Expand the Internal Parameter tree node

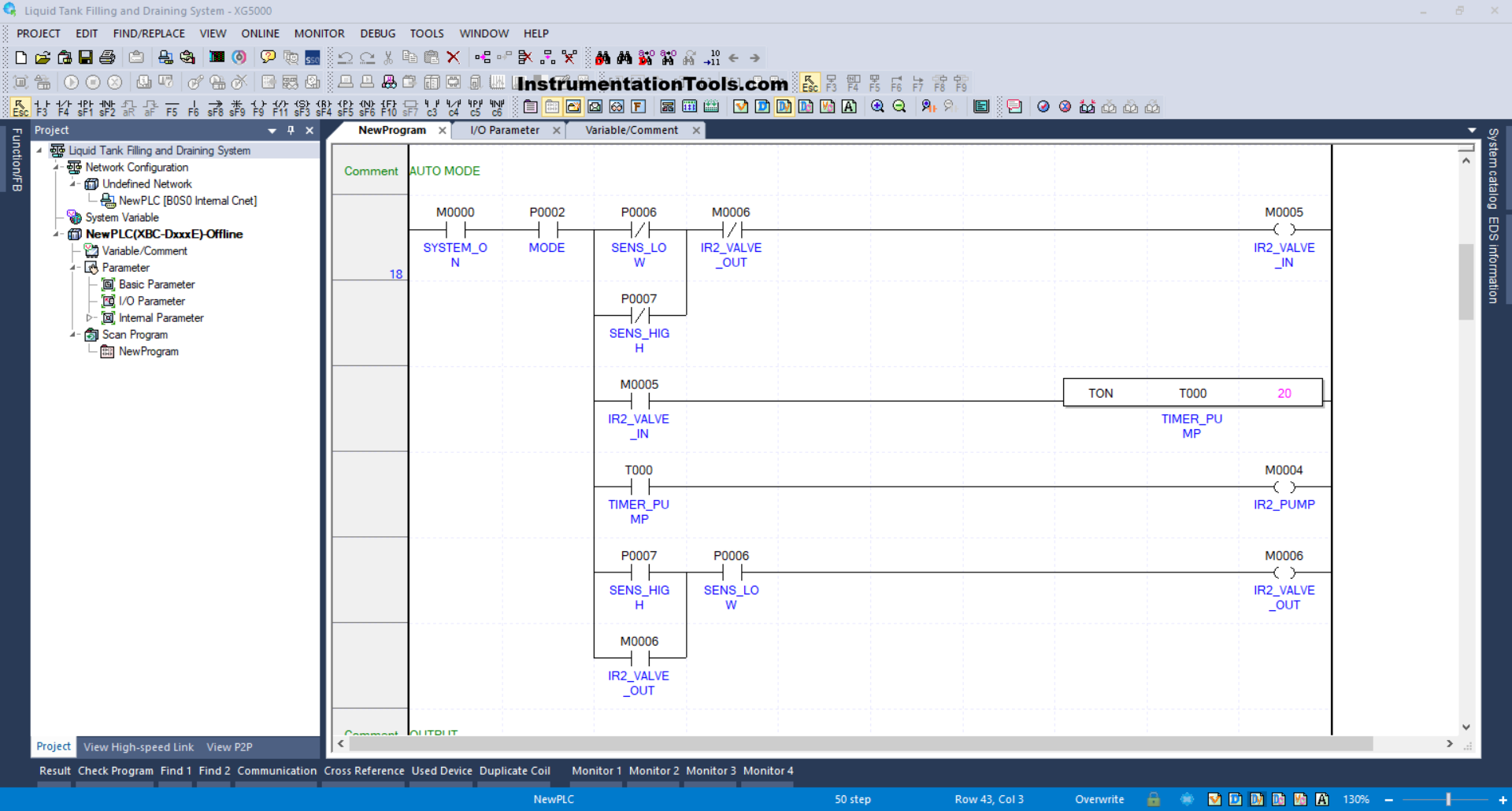click(89, 318)
